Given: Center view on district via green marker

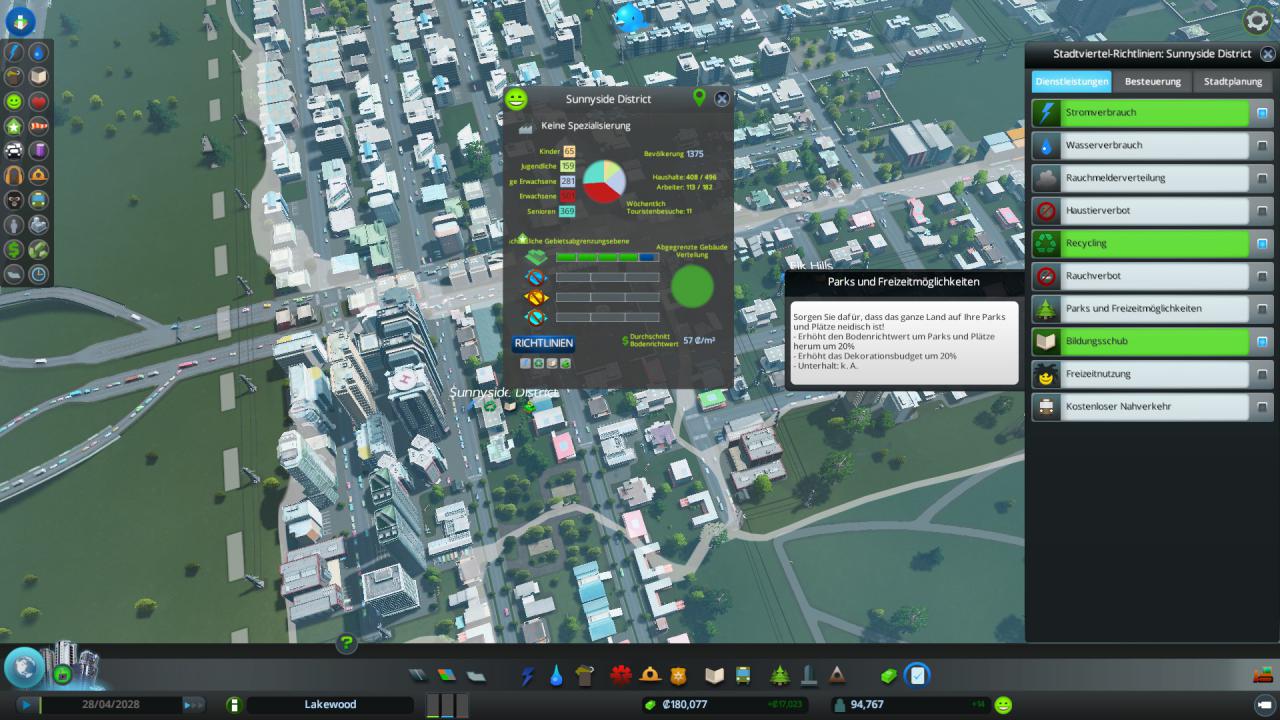Looking at the screenshot, I should 699,97.
